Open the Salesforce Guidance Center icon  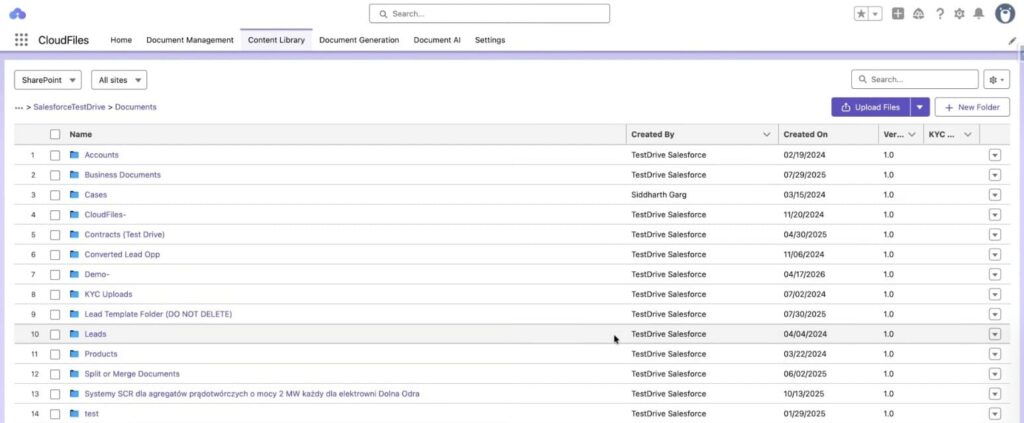[919, 14]
